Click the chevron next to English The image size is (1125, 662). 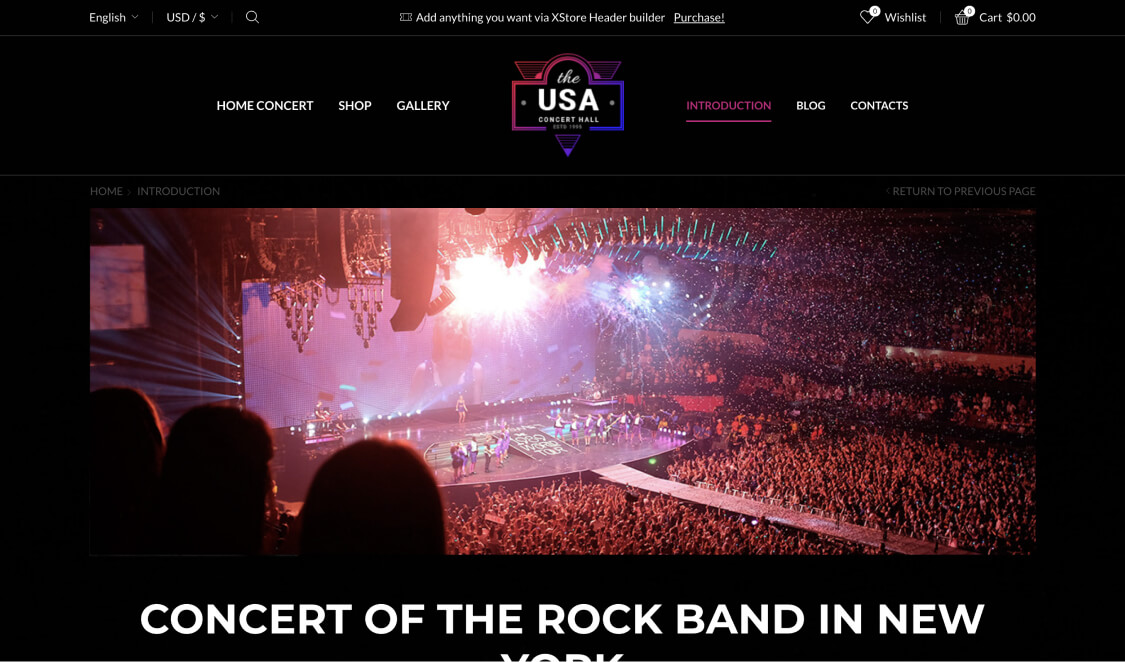click(134, 17)
